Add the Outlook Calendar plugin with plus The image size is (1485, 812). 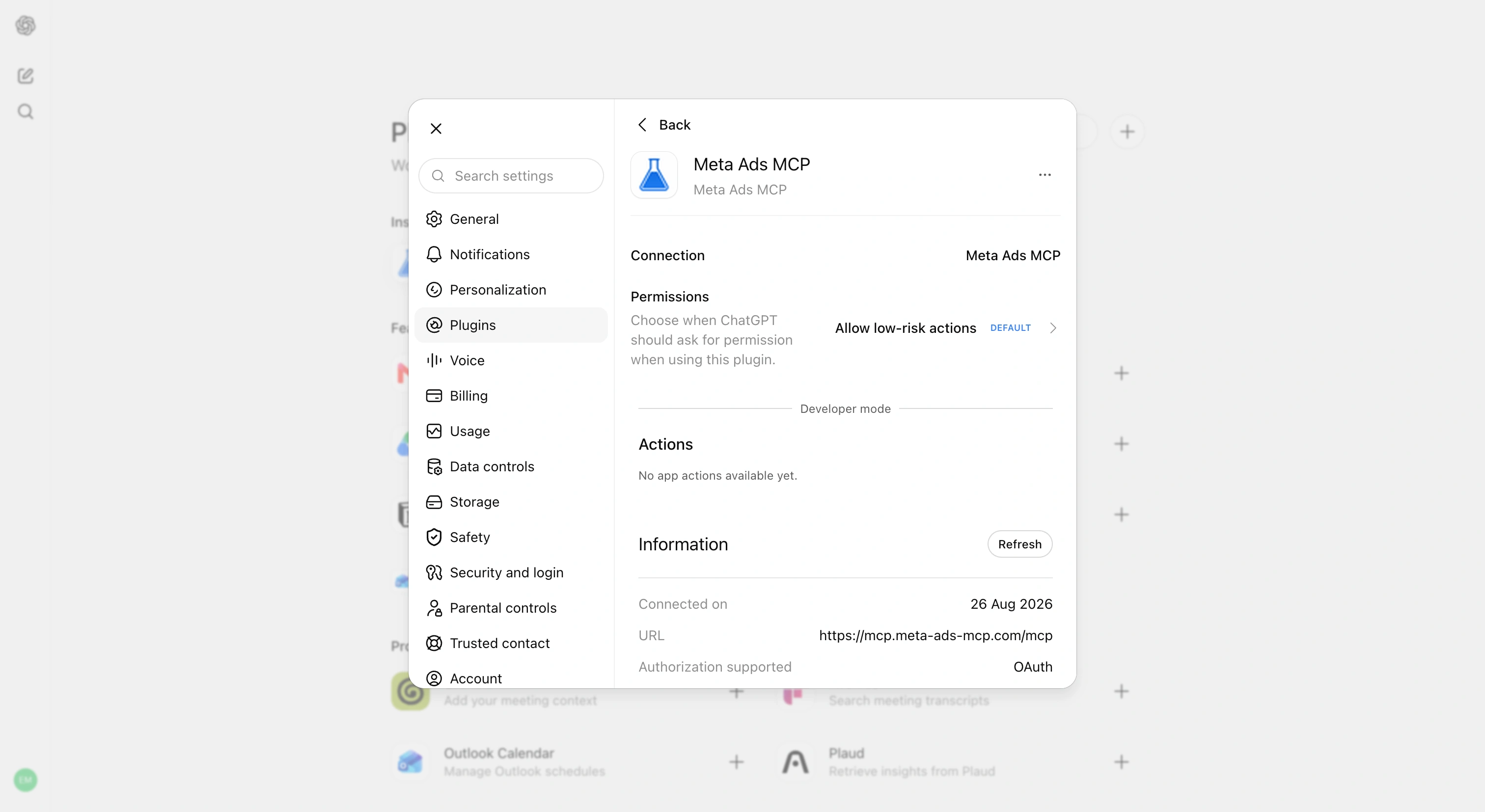pos(736,762)
